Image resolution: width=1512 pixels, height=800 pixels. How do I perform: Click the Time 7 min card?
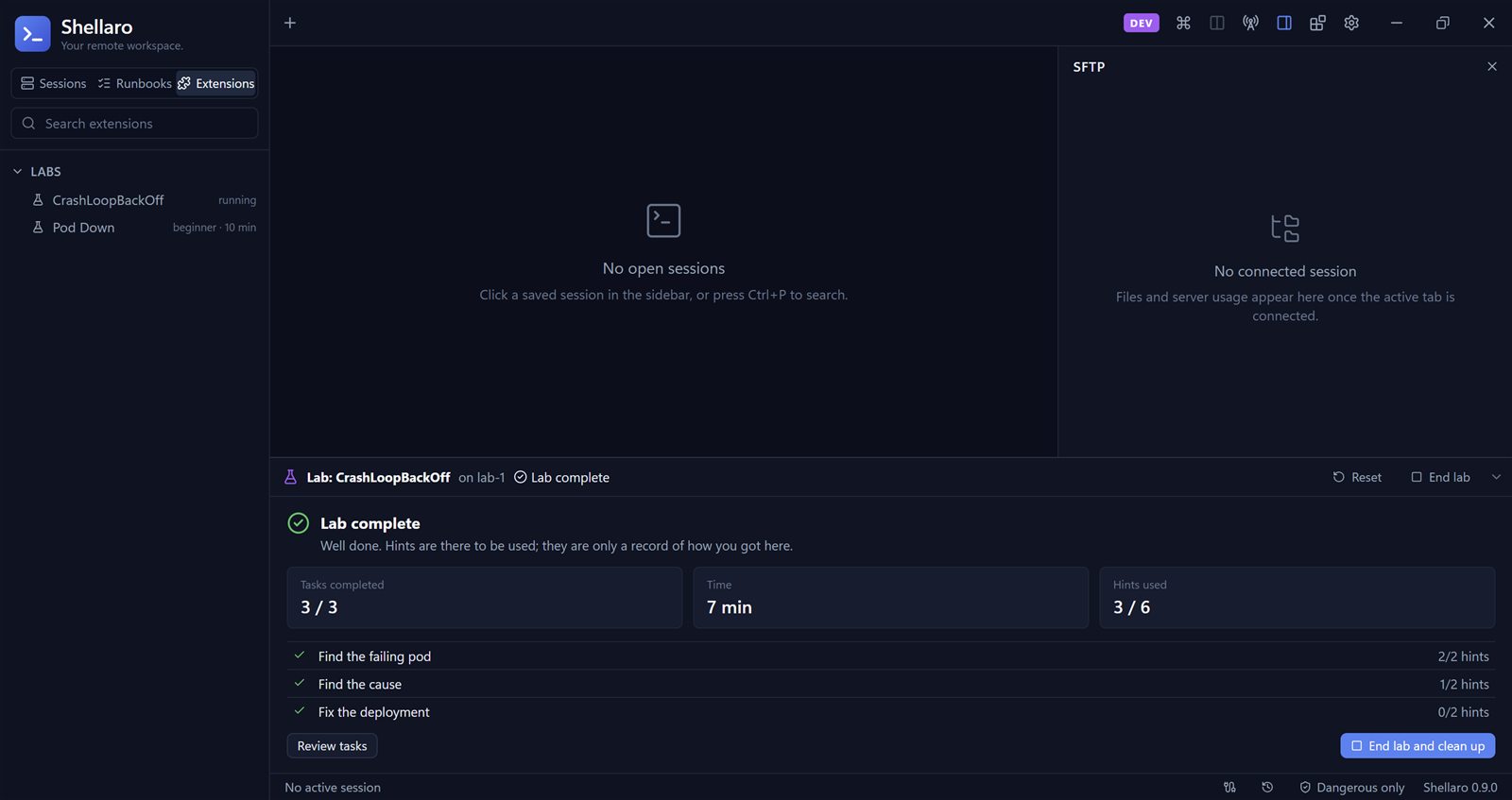[891, 598]
